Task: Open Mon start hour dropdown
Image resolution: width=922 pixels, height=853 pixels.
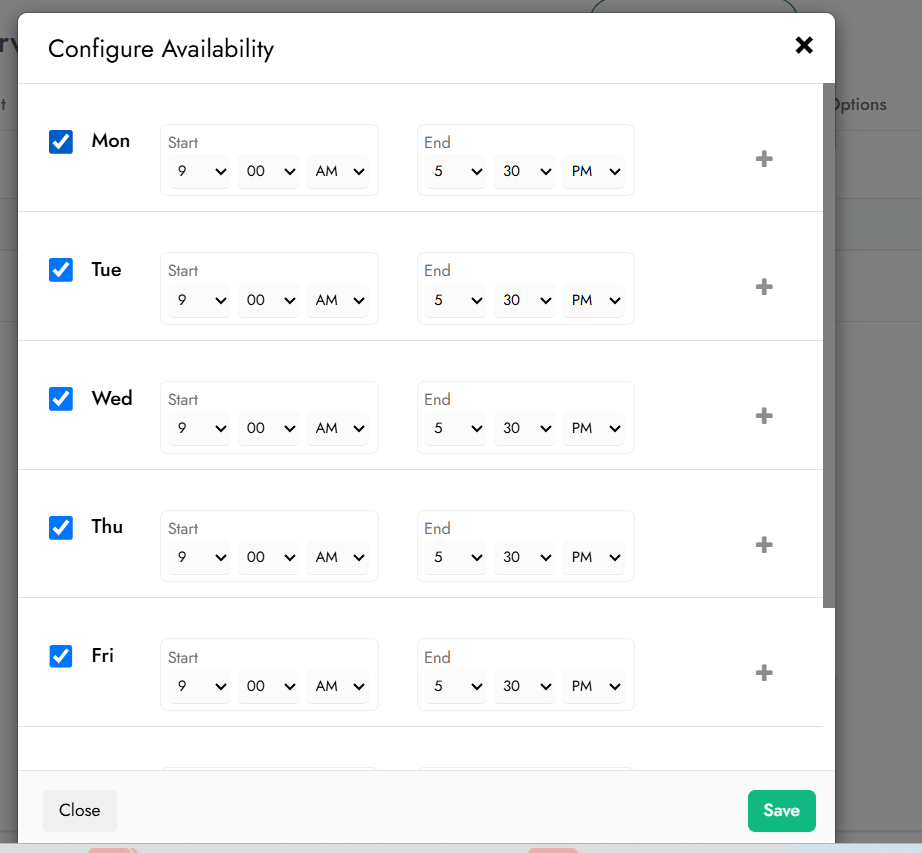Action: click(x=199, y=171)
